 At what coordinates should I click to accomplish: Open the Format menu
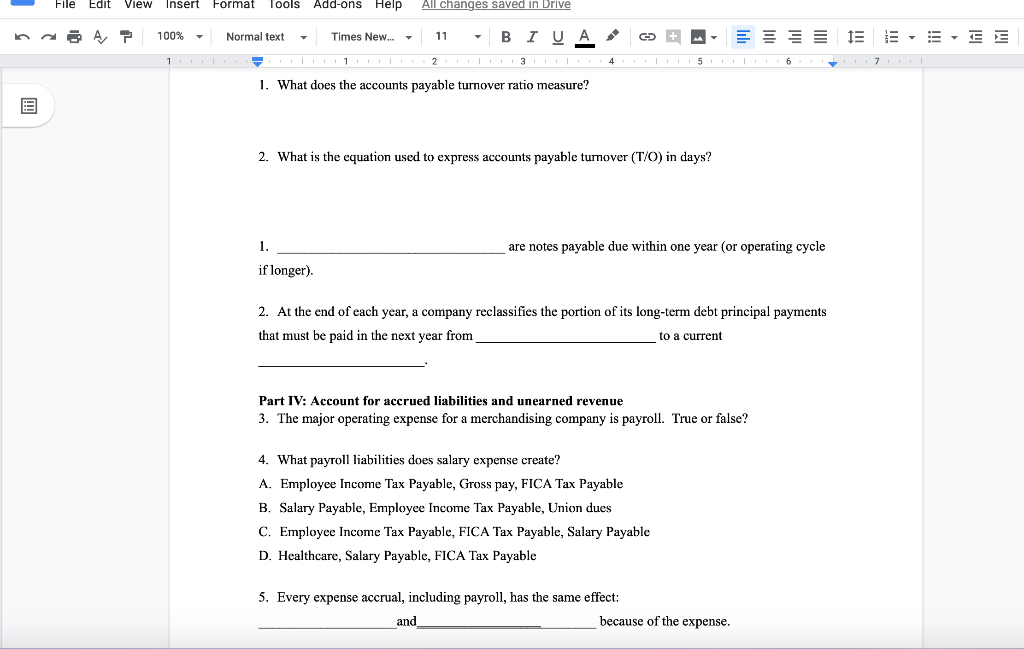233,5
